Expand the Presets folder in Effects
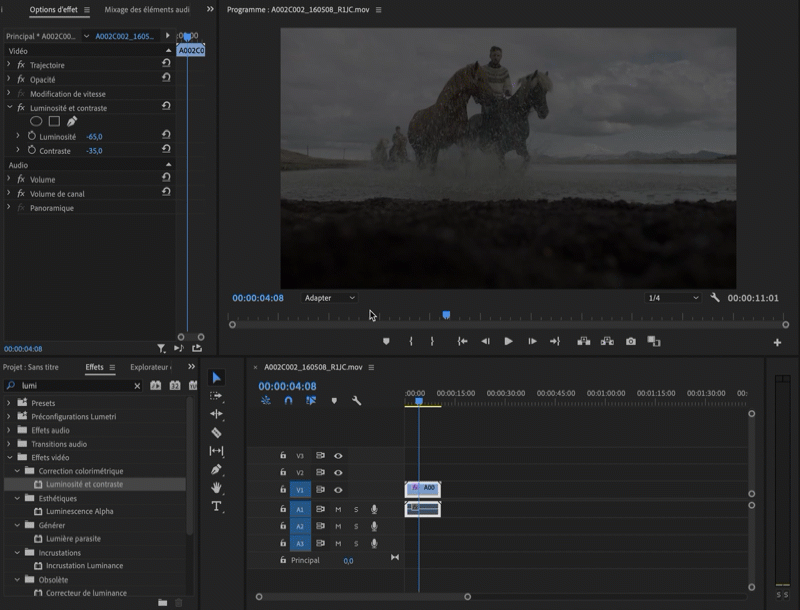The image size is (800, 610). pos(9,403)
